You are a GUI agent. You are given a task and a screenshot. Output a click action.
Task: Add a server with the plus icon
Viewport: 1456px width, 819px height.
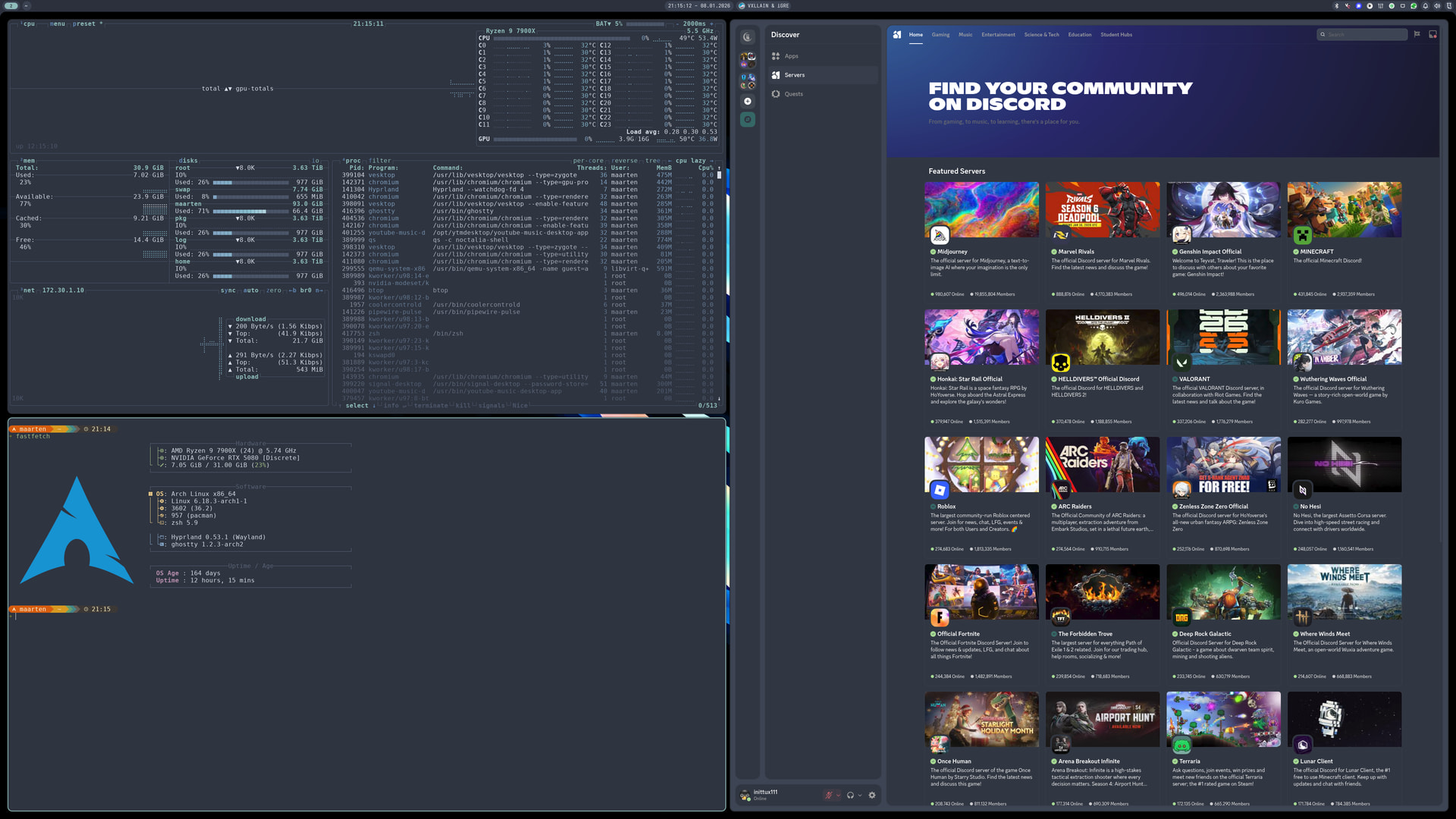748,101
